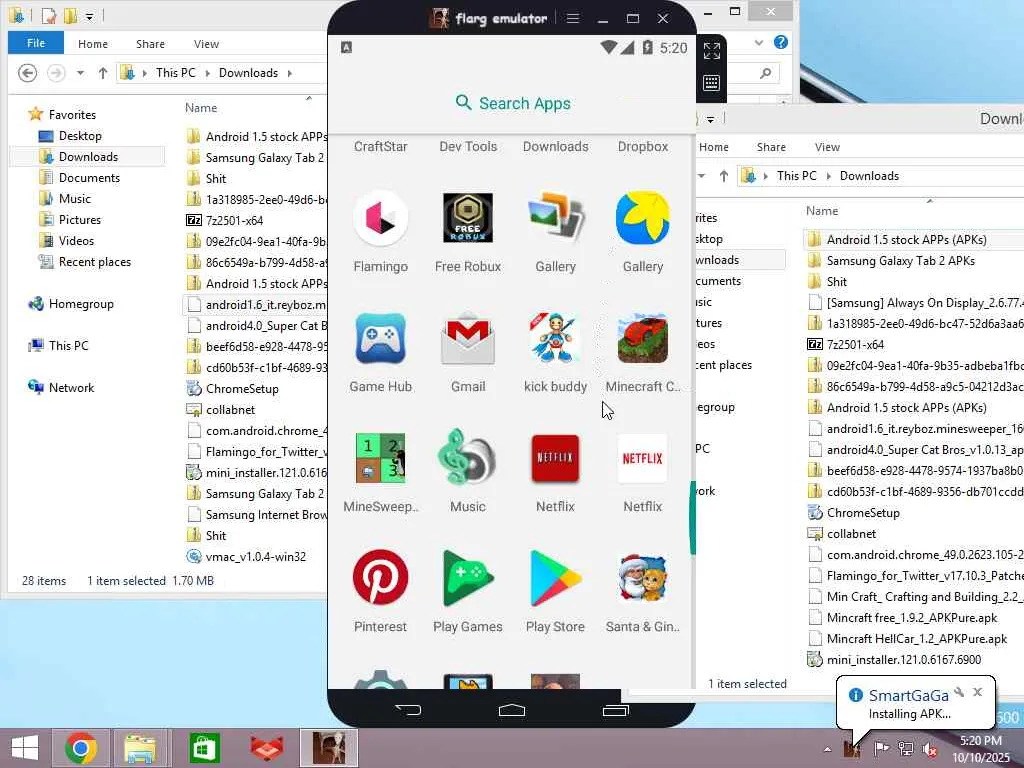1024x768 pixels.
Task: Click the muted volume tray icon
Action: click(x=929, y=748)
